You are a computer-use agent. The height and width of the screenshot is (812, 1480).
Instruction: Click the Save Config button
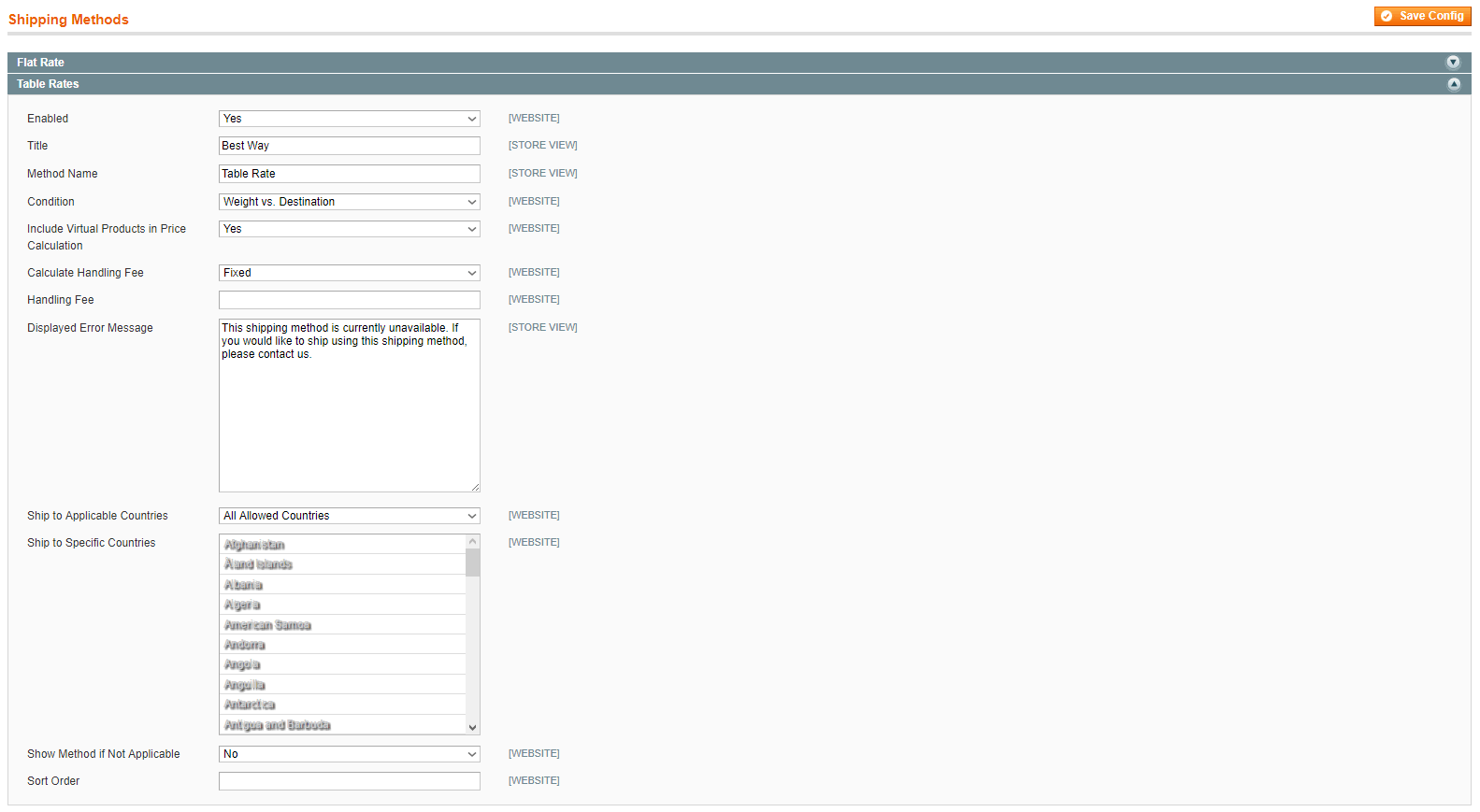(x=1422, y=16)
